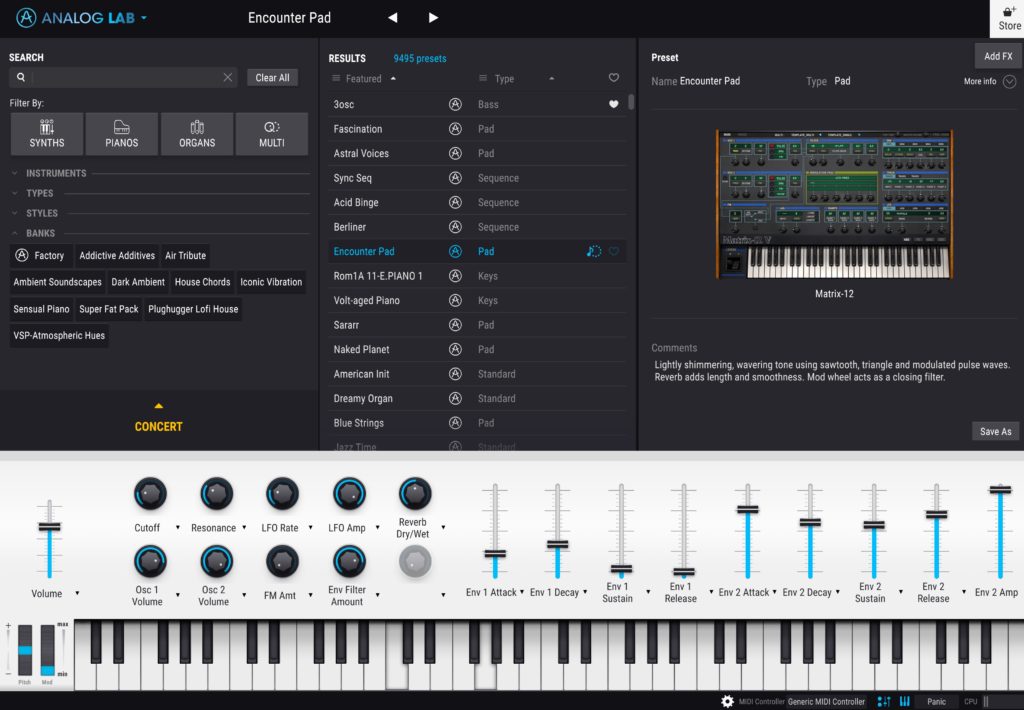Filter by Synths
Image resolution: width=1024 pixels, height=710 pixels.
(47, 134)
